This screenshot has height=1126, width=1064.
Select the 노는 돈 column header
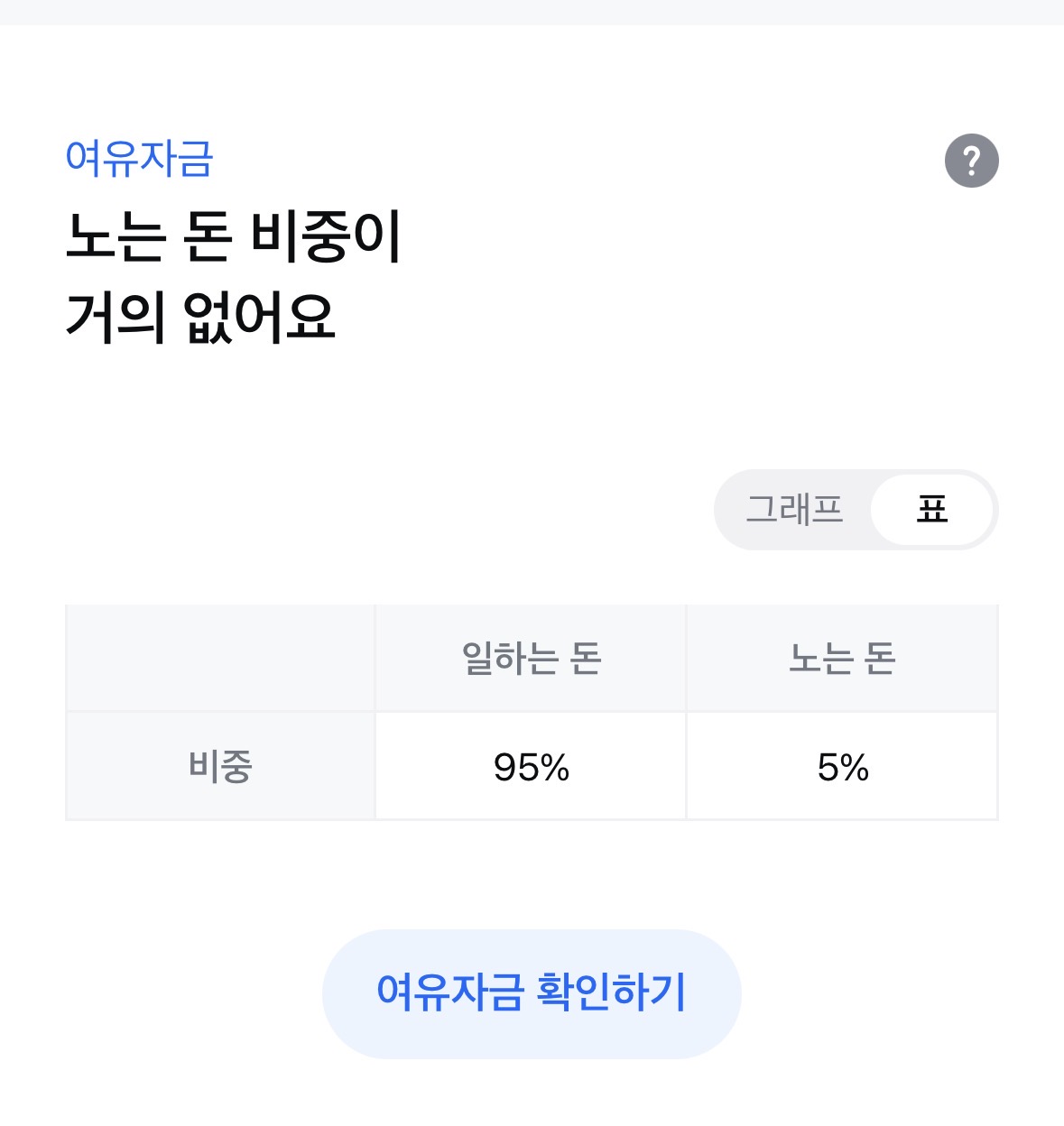coord(842,658)
